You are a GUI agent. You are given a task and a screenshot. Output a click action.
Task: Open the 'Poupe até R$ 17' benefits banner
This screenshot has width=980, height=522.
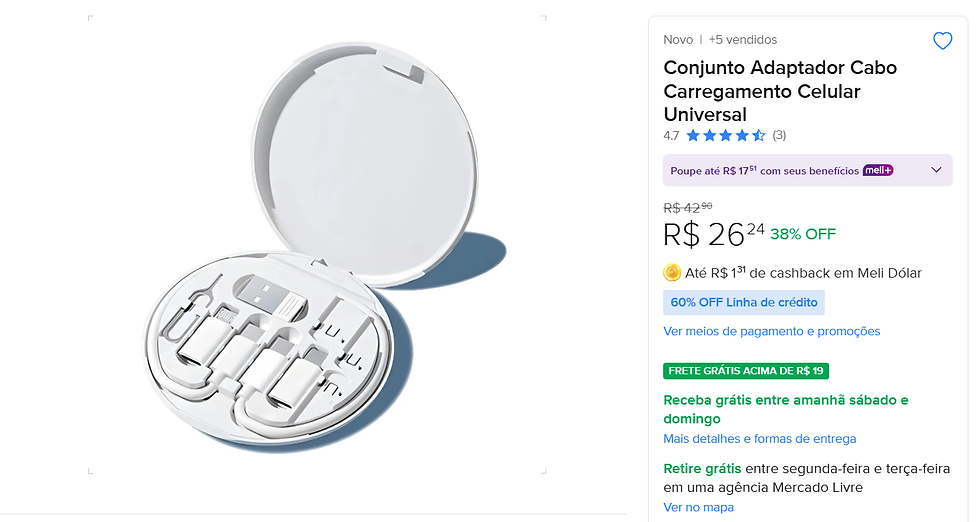tap(808, 170)
